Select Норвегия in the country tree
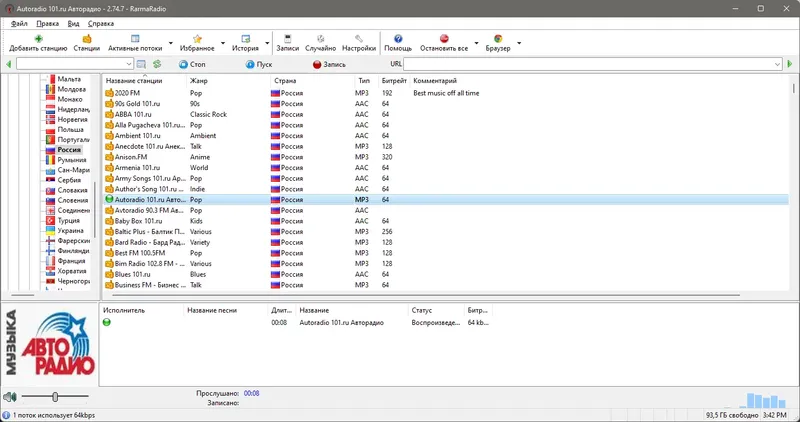The width and height of the screenshot is (800, 422). point(72,119)
